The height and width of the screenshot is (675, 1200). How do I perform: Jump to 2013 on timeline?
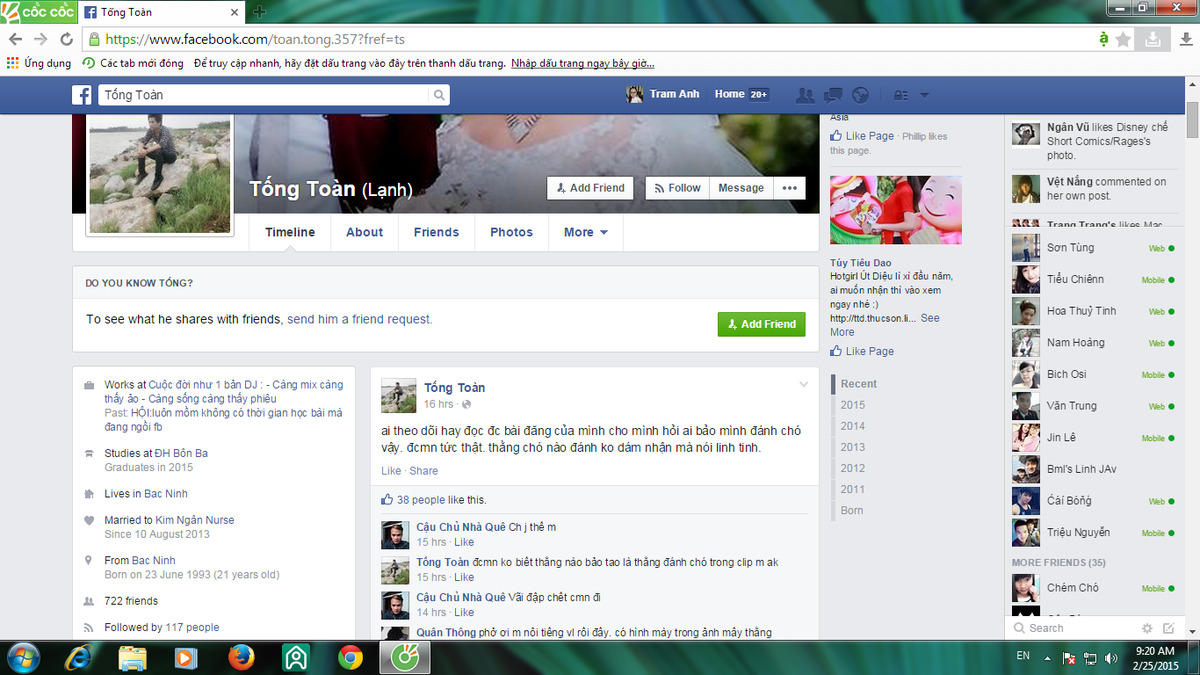853,447
